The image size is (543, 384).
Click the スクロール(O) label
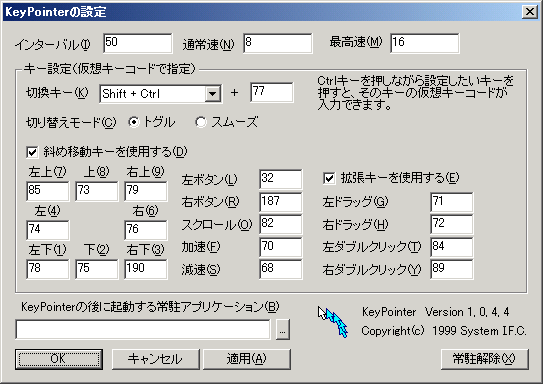point(217,225)
